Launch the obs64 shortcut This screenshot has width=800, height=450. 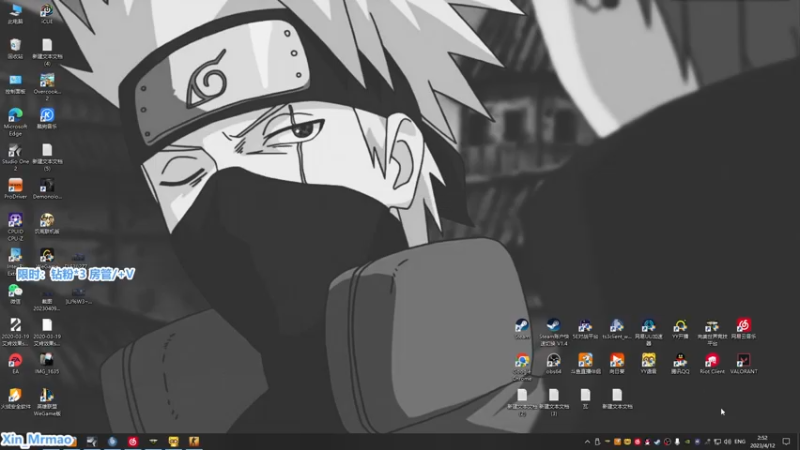[554, 364]
